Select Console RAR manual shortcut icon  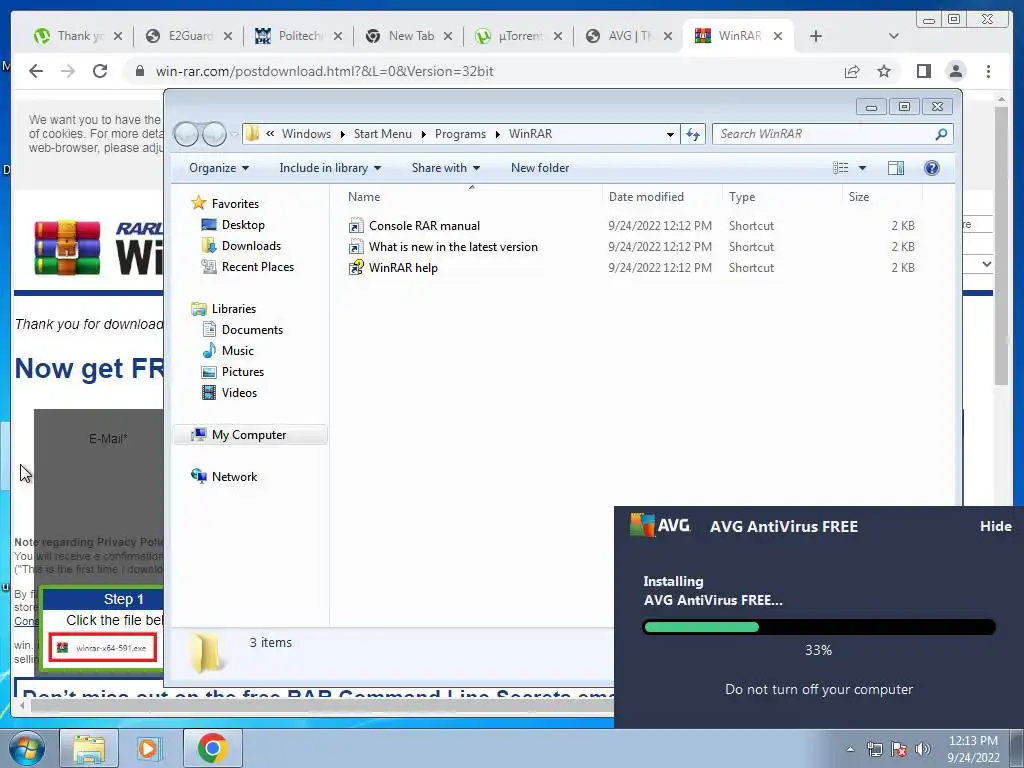(356, 226)
